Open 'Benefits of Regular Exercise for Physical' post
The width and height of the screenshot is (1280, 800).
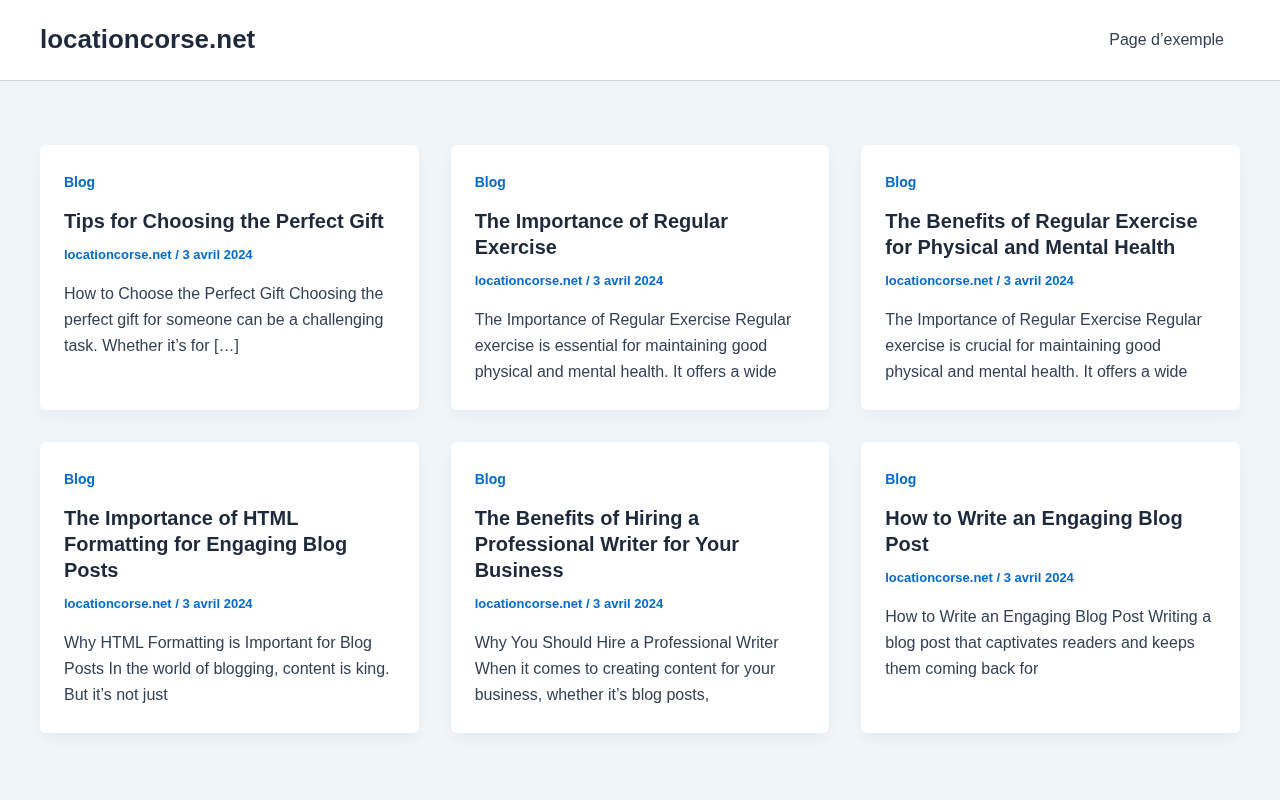1041,234
